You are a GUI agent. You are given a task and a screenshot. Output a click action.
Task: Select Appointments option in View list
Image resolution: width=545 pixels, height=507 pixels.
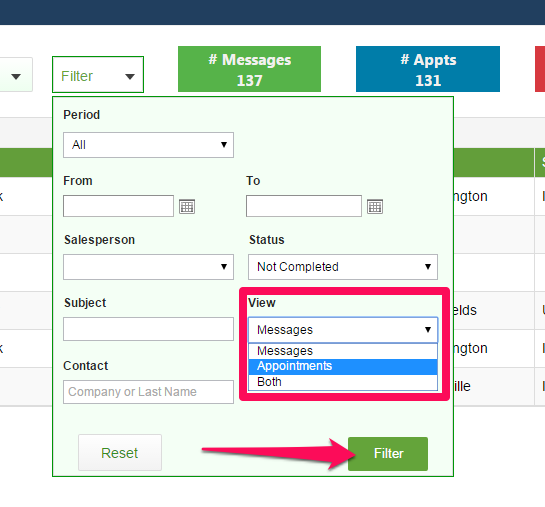click(343, 366)
